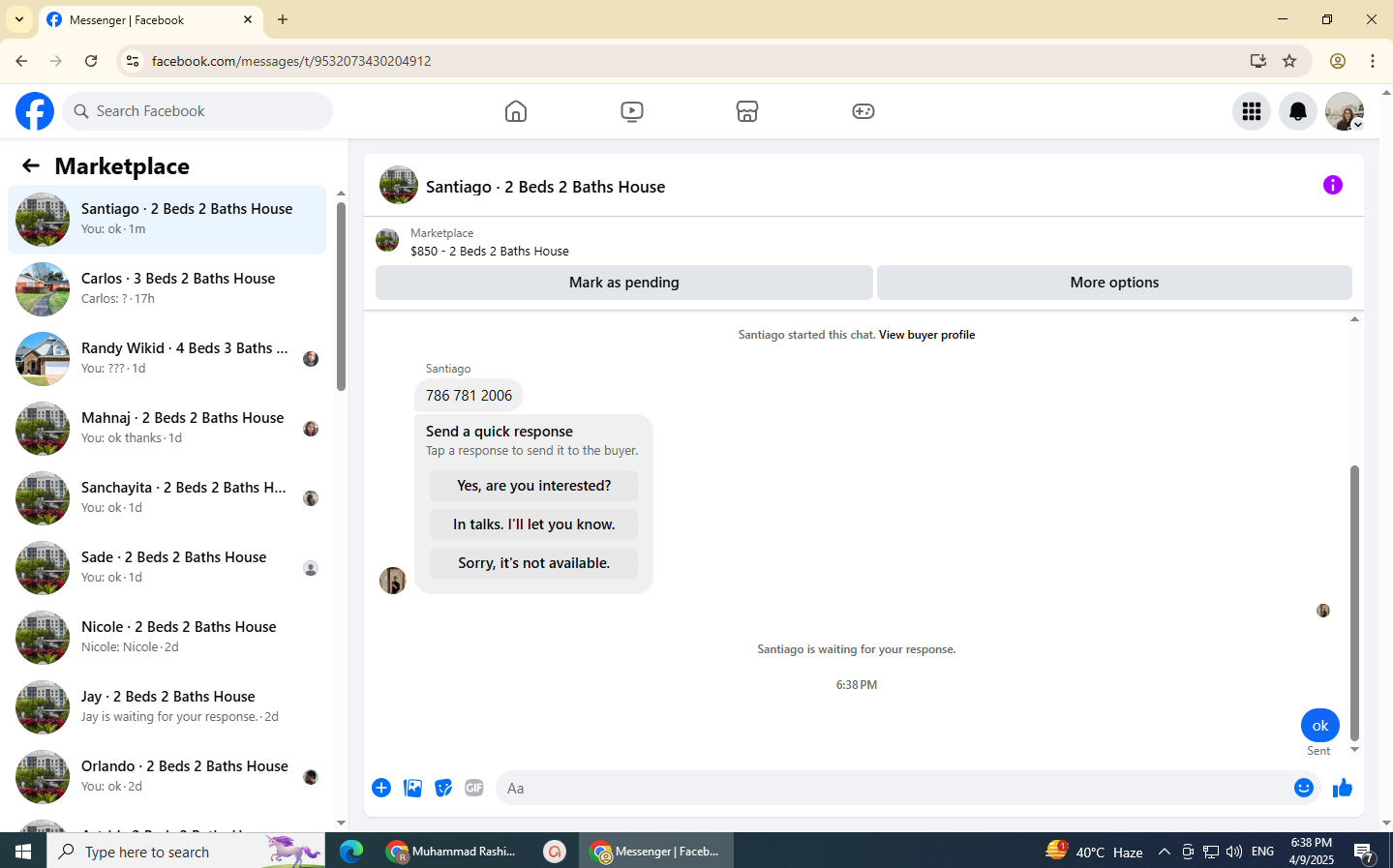Screen dimensions: 1393x868
Task: Send 'Sorry, it's not available.' reply
Action: click(x=533, y=563)
